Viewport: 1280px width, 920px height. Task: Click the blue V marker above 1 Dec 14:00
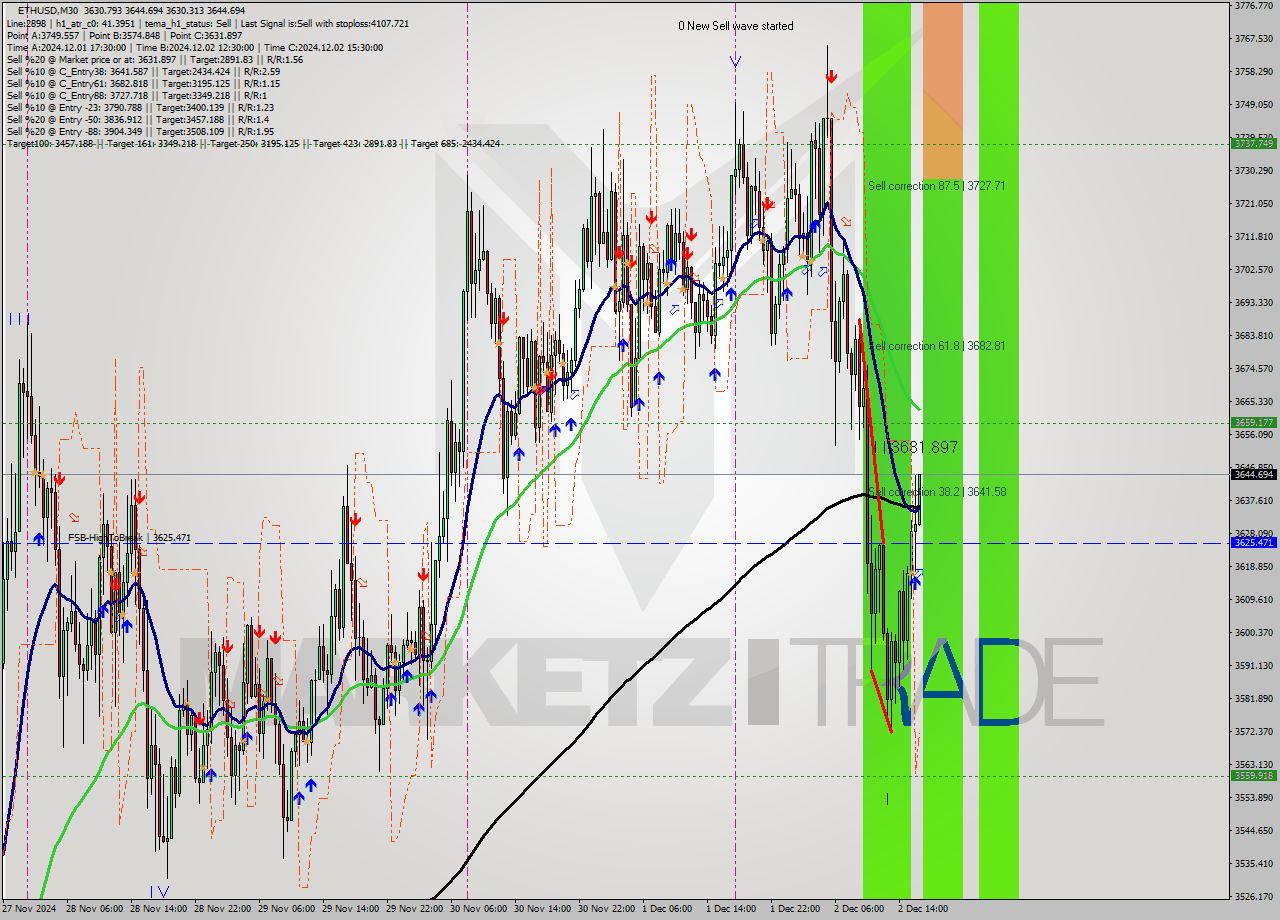[x=735, y=61]
